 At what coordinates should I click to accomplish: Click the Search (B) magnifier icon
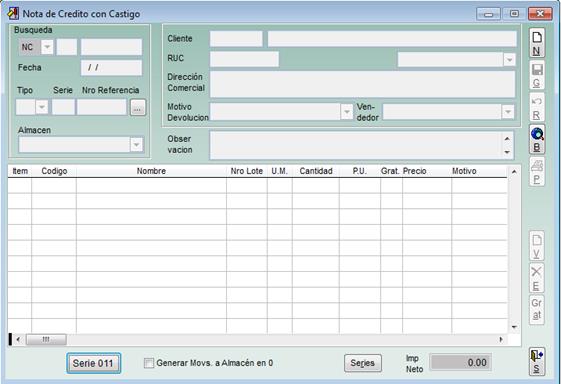coord(537,140)
